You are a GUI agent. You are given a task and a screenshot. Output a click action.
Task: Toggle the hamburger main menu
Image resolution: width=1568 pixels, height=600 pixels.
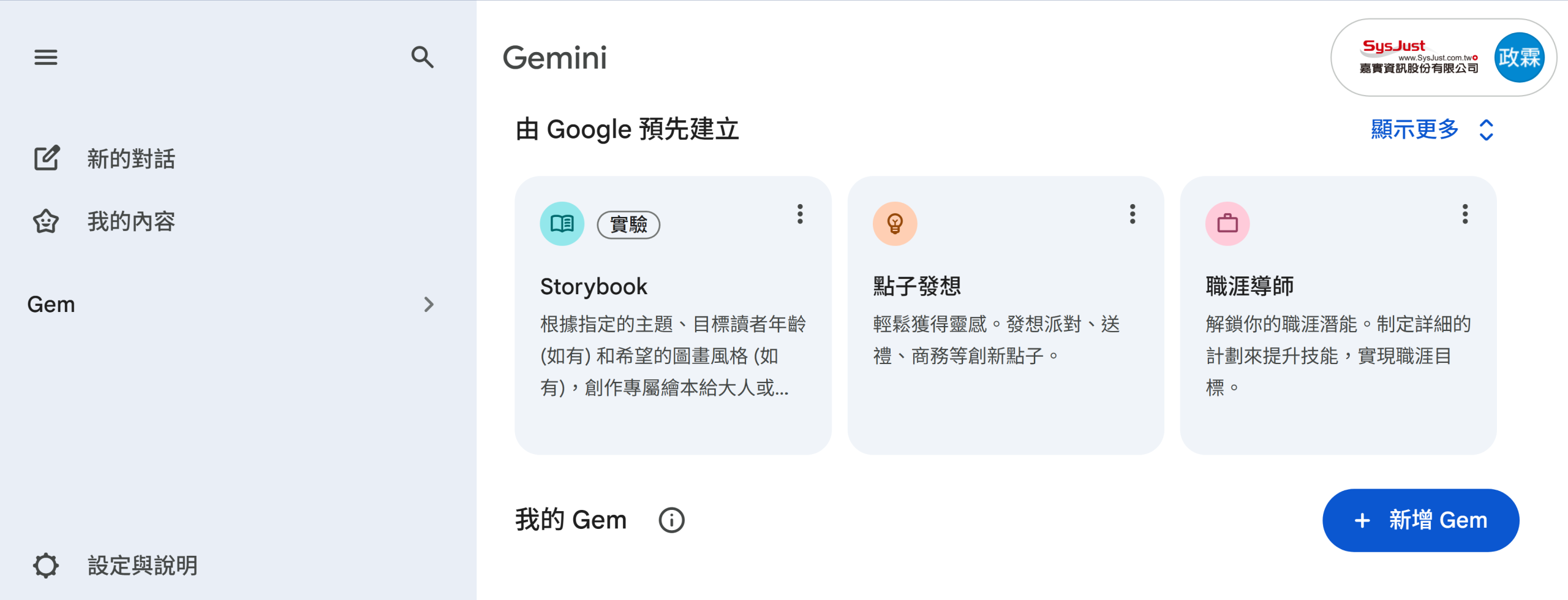pos(46,58)
